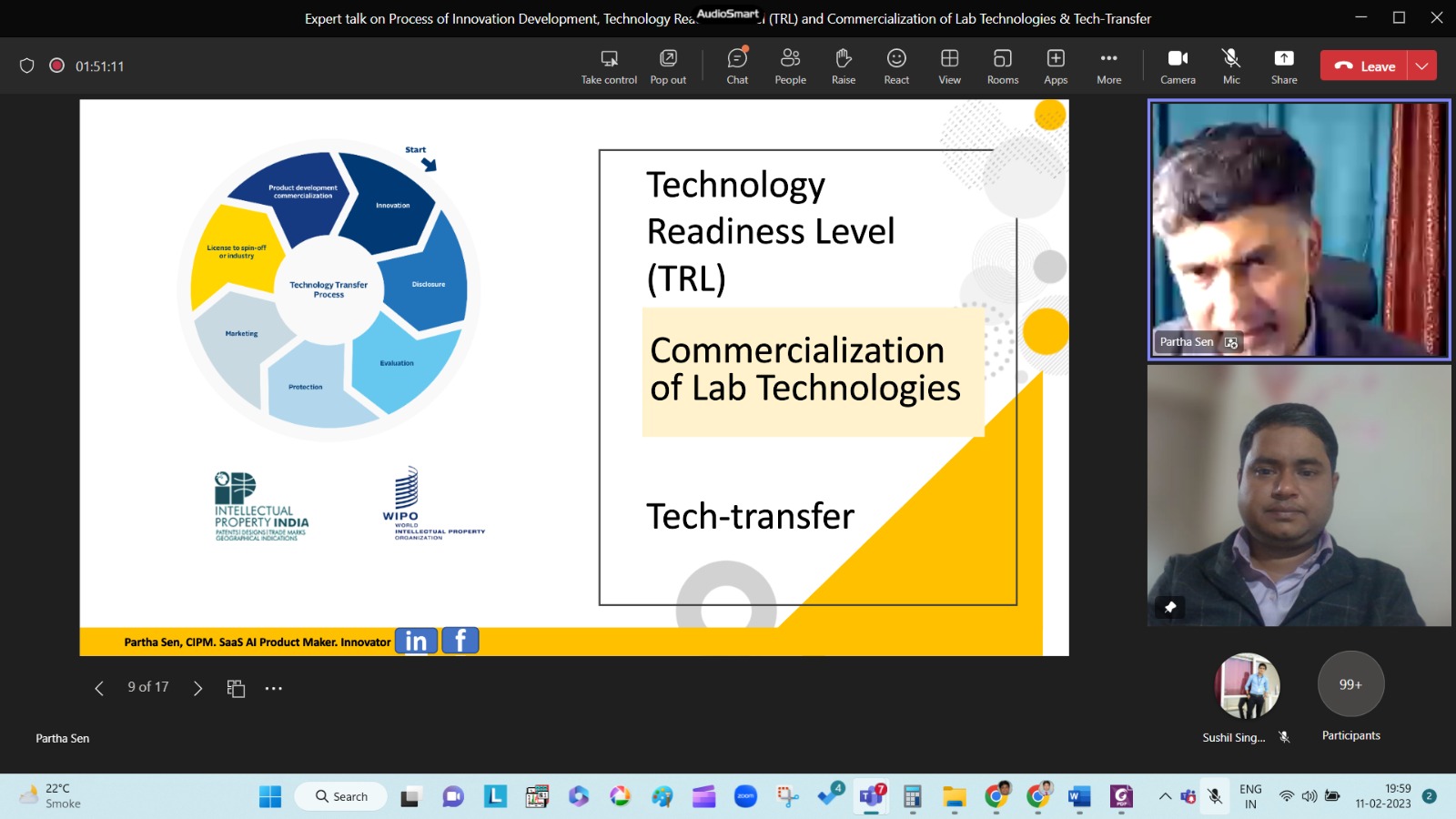Show the People list
Viewport: 1456px width, 819px height.
coord(790,66)
